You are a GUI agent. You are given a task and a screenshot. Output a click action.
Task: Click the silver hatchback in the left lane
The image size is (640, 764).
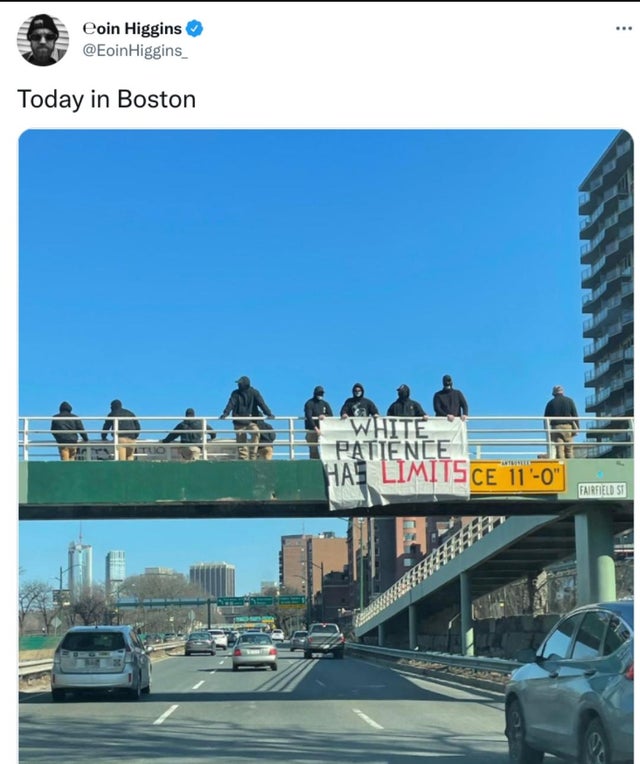point(101,662)
